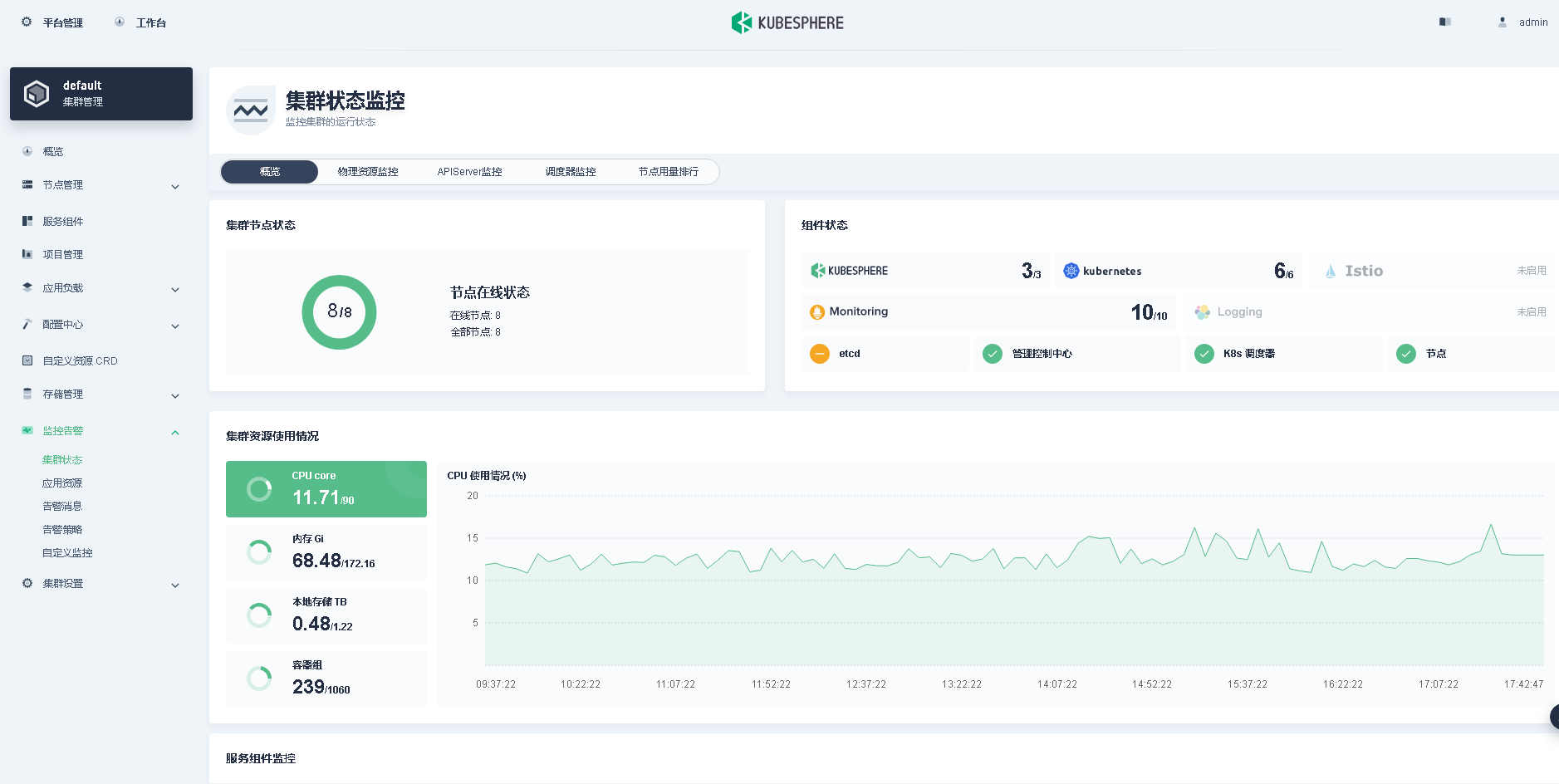Select the CPU core 11.71 card
The image size is (1559, 784).
pyautogui.click(x=326, y=489)
